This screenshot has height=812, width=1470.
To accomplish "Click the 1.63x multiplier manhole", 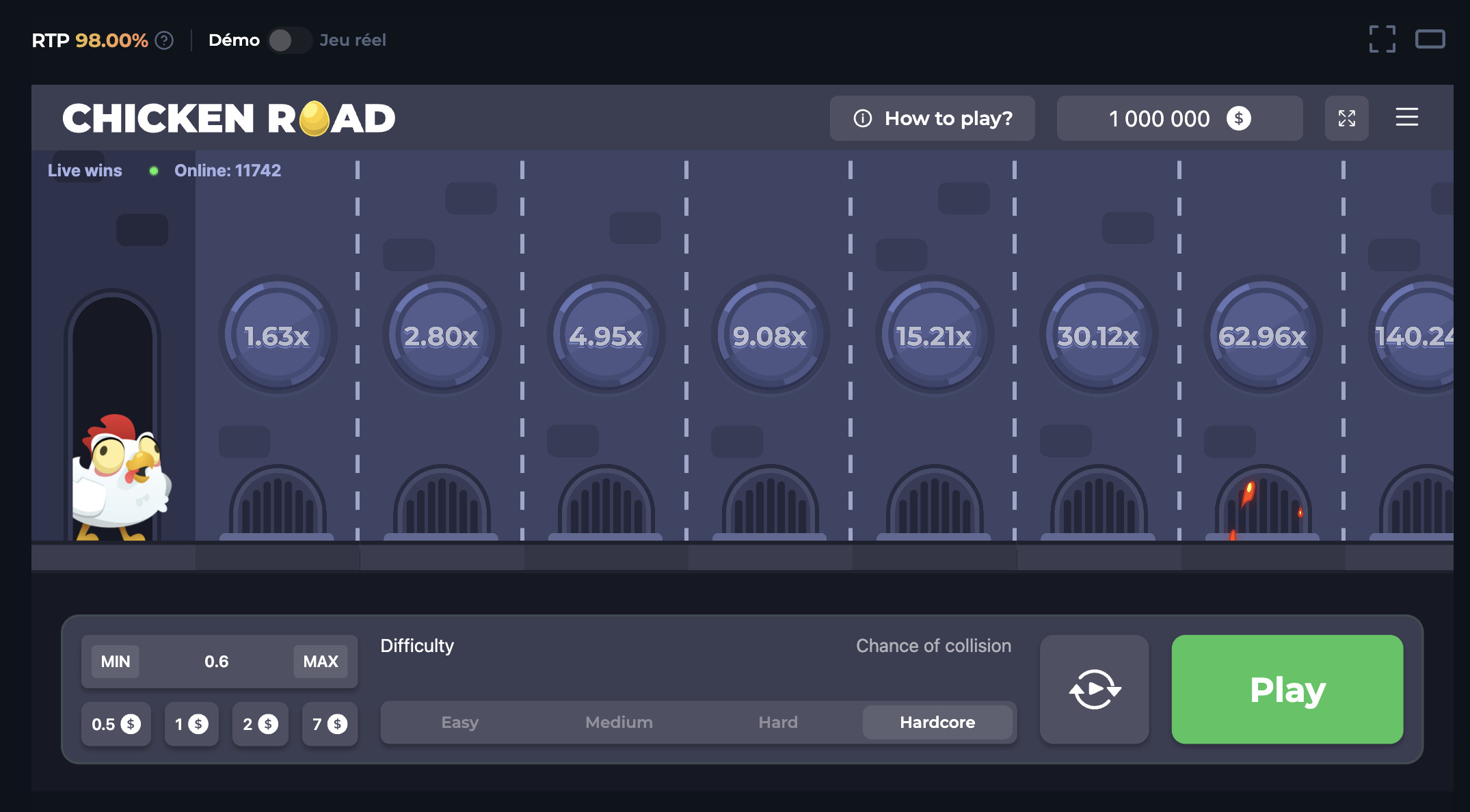I will [x=277, y=336].
